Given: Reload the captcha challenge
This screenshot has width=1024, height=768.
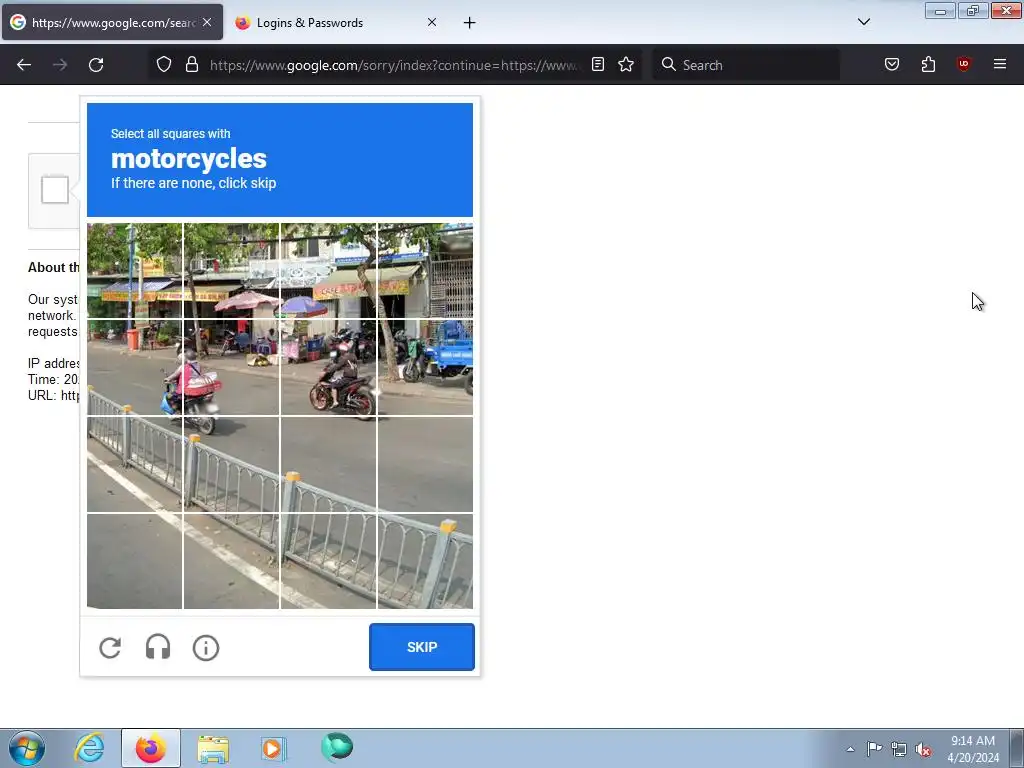Looking at the screenshot, I should 110,648.
